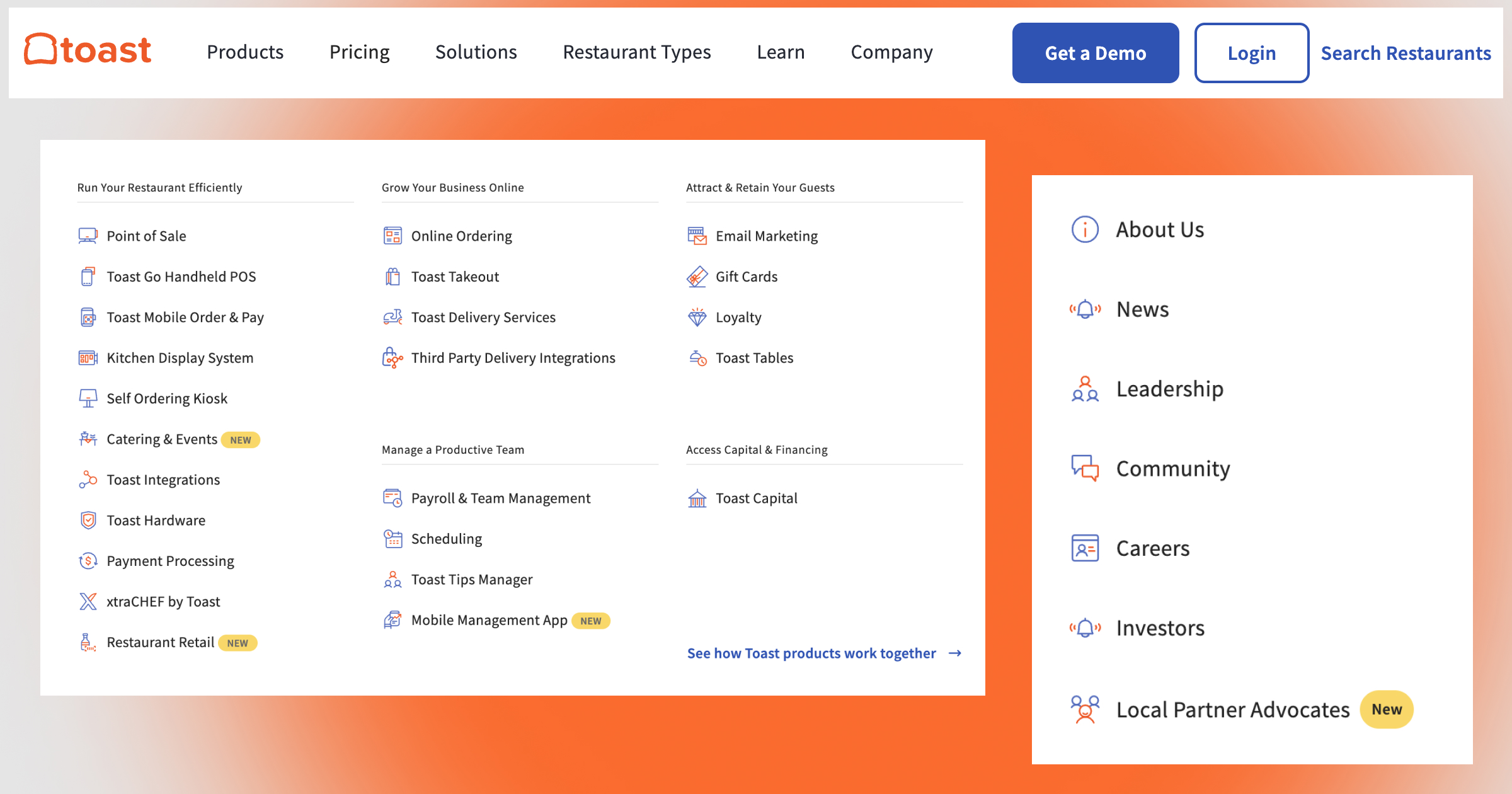Click the Careers ID card icon
This screenshot has width=1512, height=794.
[x=1085, y=548]
